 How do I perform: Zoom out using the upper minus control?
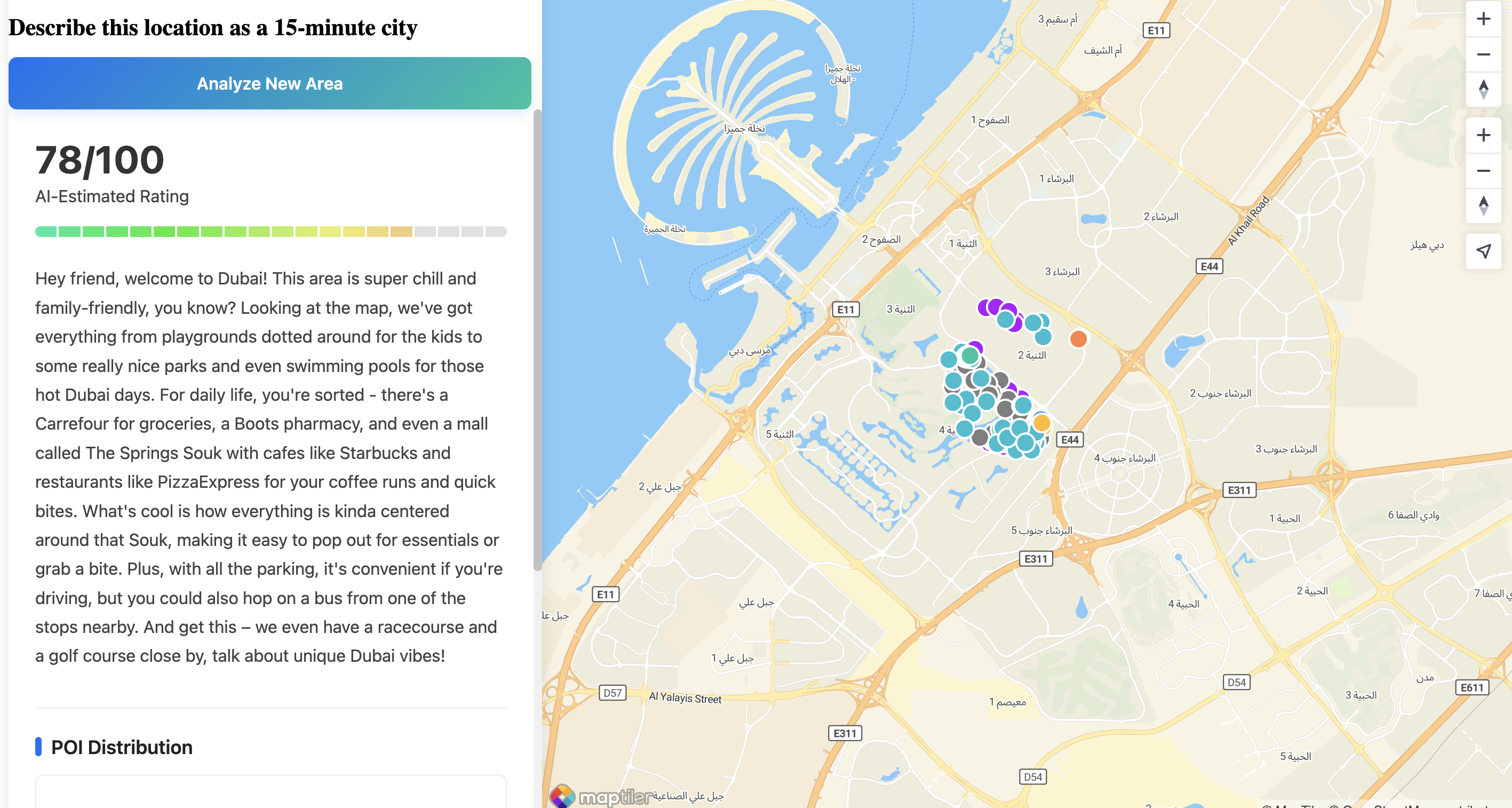coord(1483,54)
